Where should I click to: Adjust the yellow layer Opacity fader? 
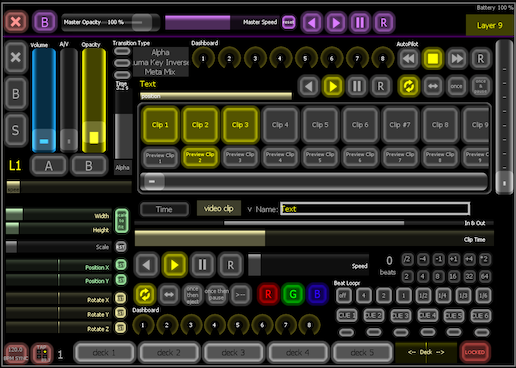[94, 100]
